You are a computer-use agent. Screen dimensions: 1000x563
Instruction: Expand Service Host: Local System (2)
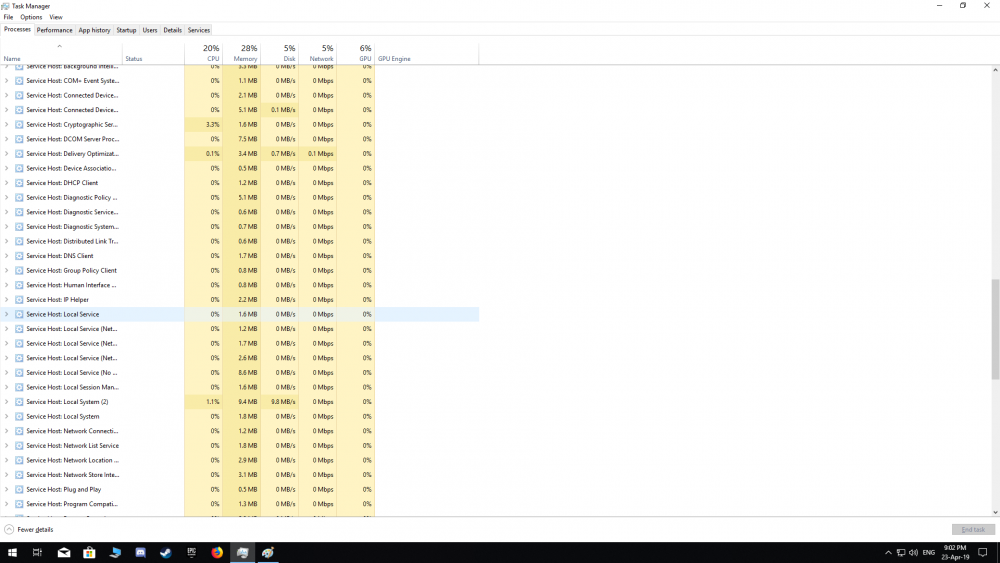tap(6, 402)
